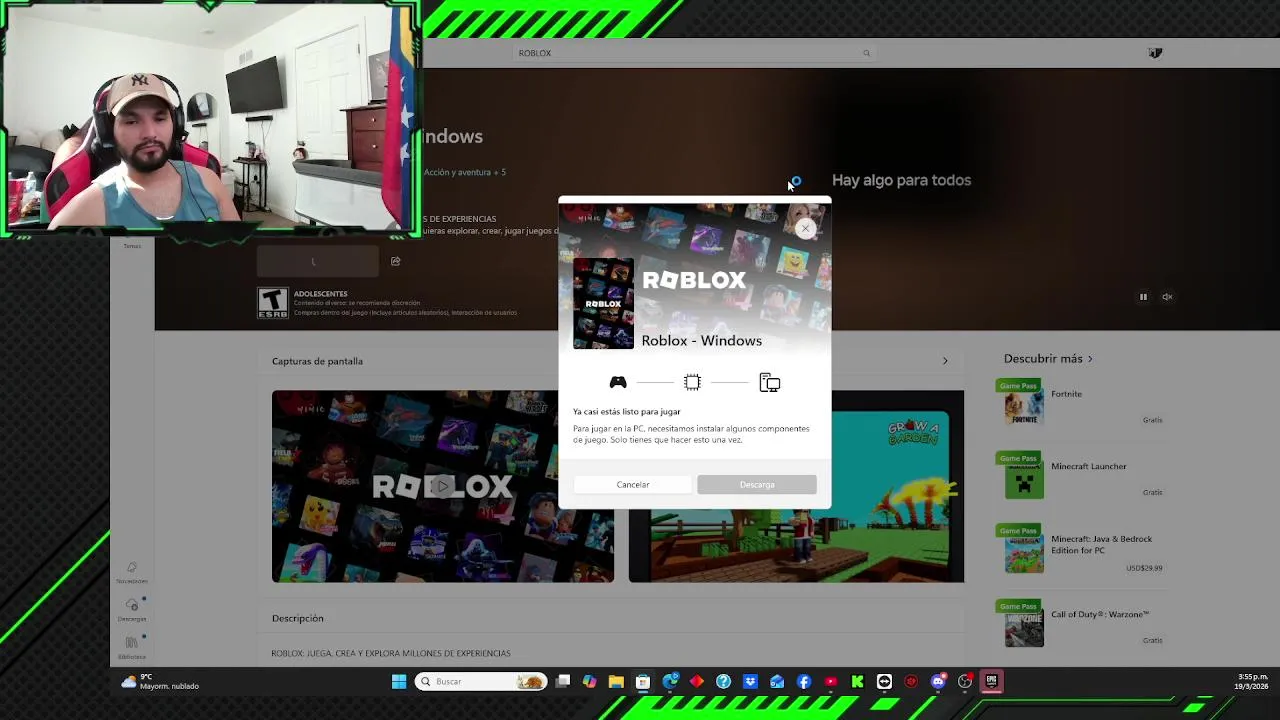Play the Roblox trailer screenshot video

(443, 486)
